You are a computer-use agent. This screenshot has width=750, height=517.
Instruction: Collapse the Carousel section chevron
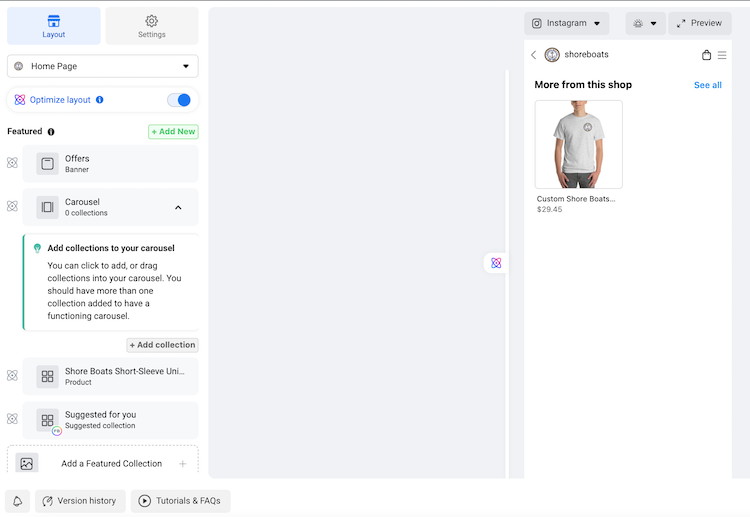point(178,208)
